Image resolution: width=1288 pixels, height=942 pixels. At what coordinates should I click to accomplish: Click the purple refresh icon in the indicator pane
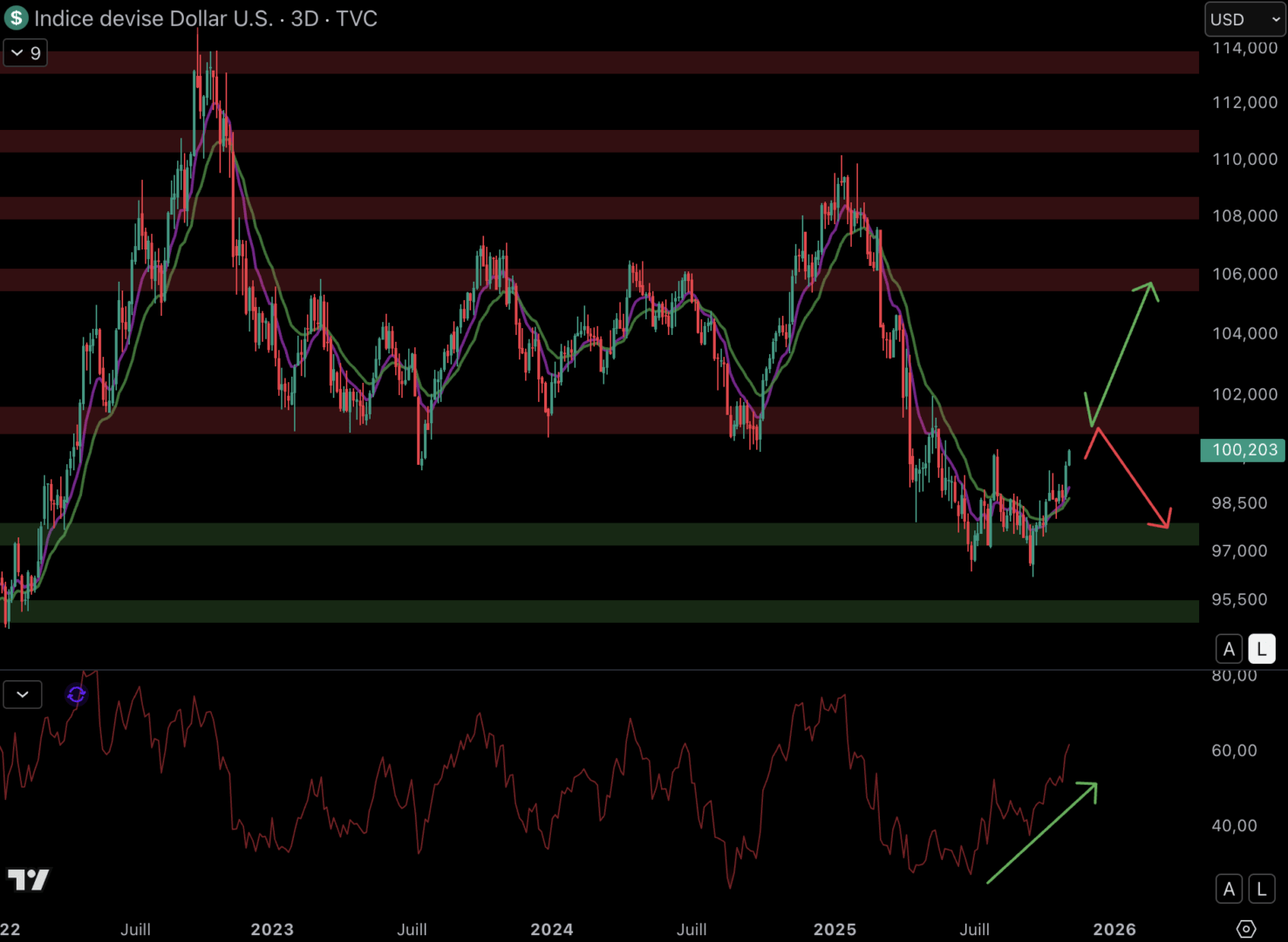(77, 694)
